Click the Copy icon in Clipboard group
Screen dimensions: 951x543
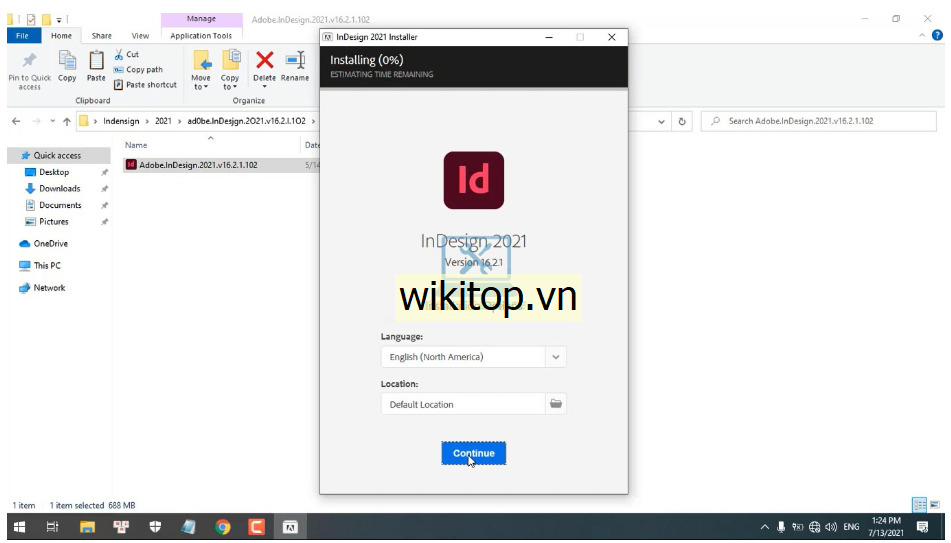(x=67, y=66)
